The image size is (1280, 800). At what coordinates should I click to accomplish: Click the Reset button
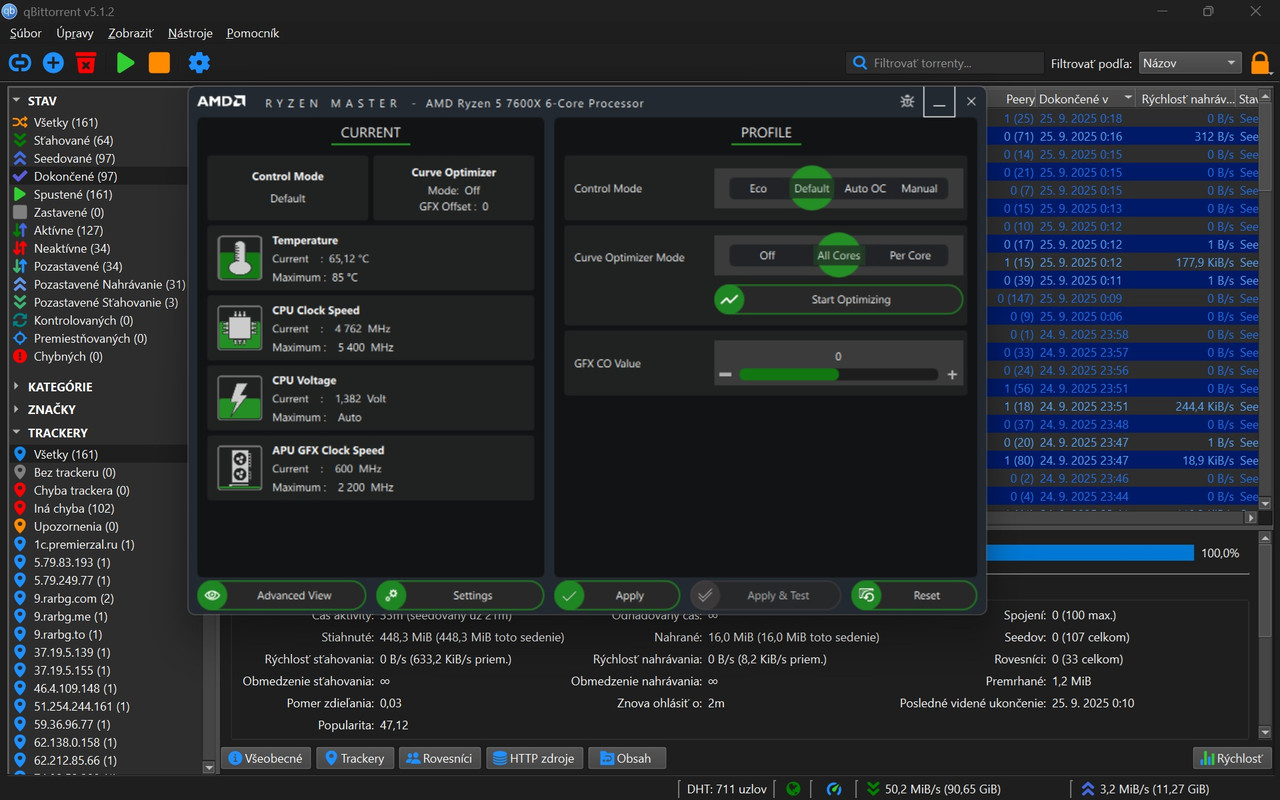click(x=914, y=595)
